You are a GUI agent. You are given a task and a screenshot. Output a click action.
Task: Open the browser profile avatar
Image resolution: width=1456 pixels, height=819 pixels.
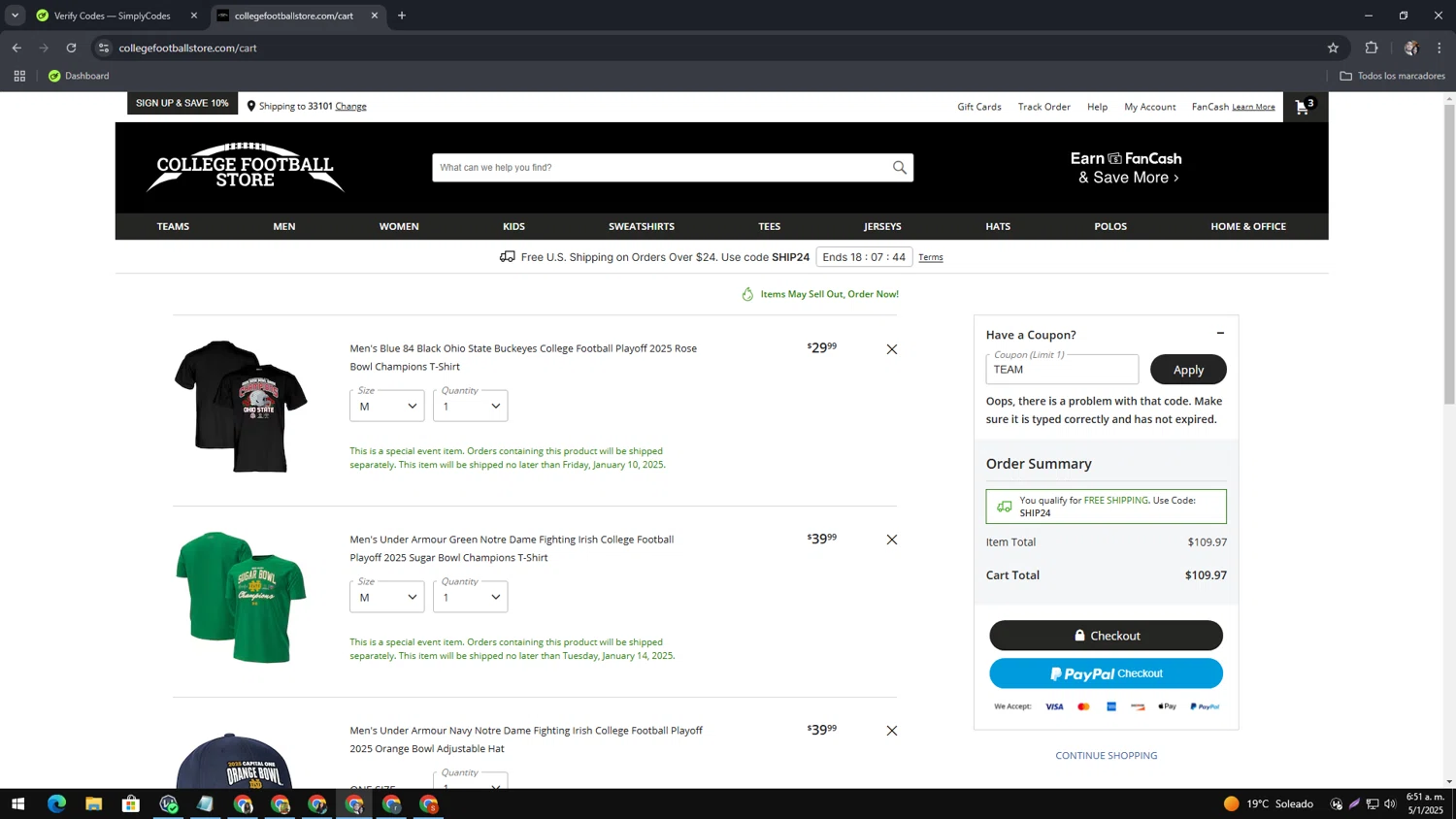pyautogui.click(x=1411, y=48)
